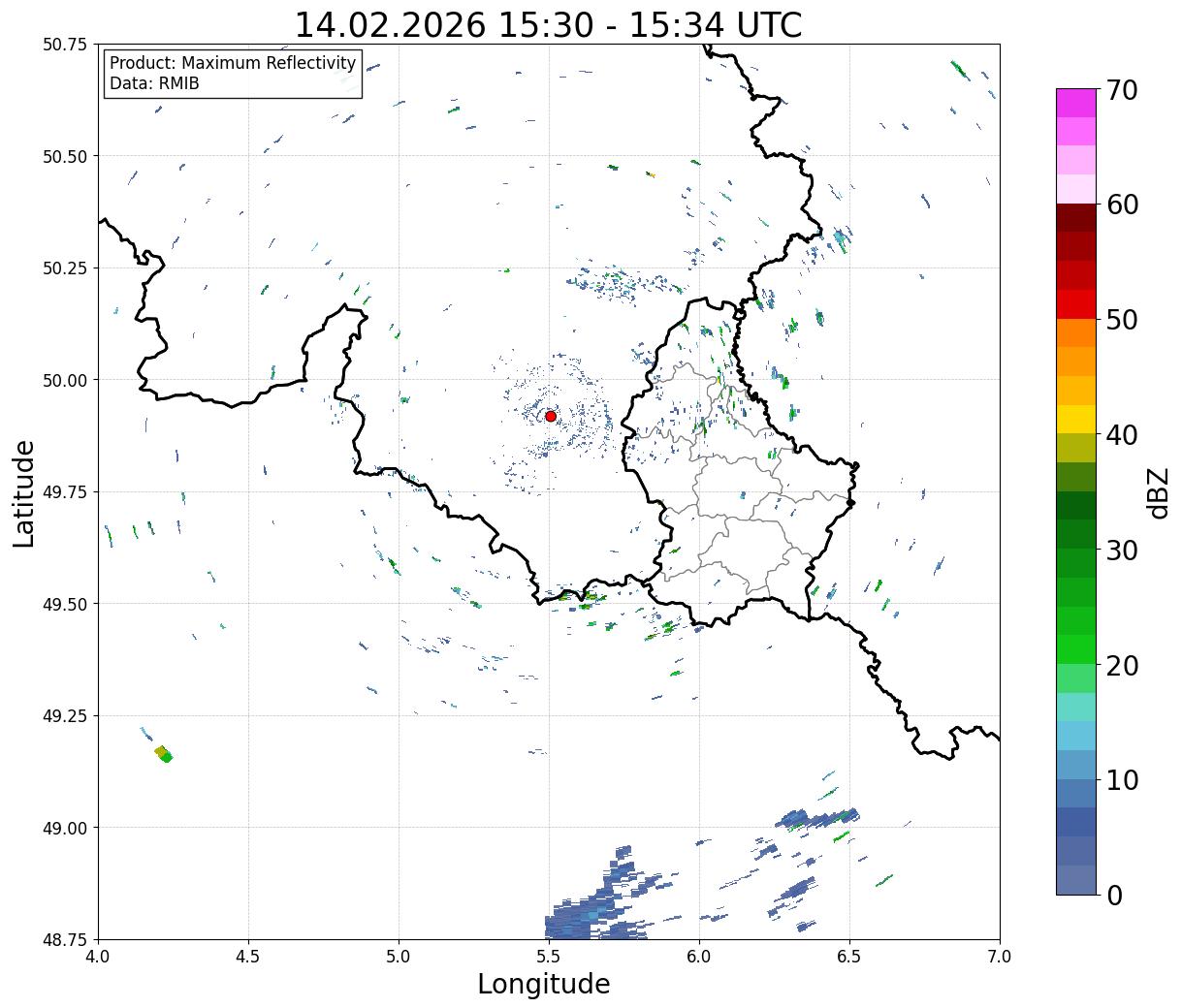Click the plot title with date and time
Image resolution: width=1182 pixels, height=1008 pixels.
548,24
